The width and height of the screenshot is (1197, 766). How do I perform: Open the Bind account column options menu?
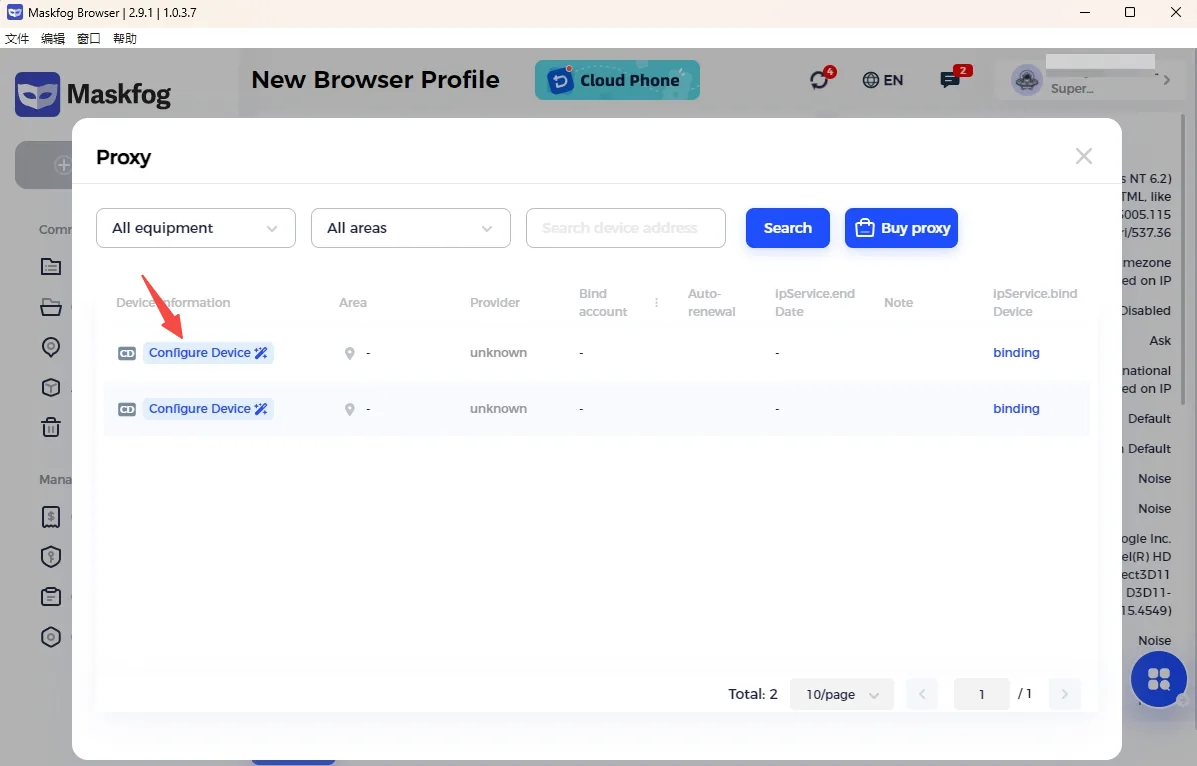click(x=657, y=302)
